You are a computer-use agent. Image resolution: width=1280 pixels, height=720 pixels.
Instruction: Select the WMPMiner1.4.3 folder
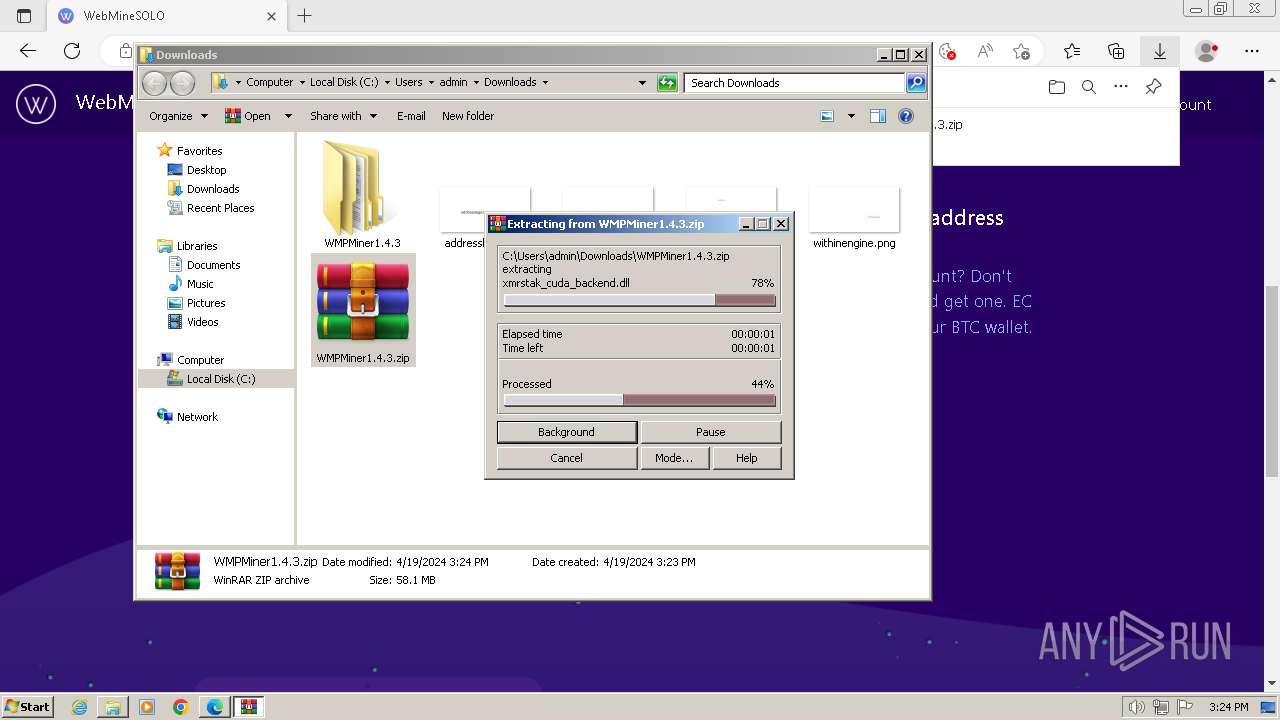362,195
